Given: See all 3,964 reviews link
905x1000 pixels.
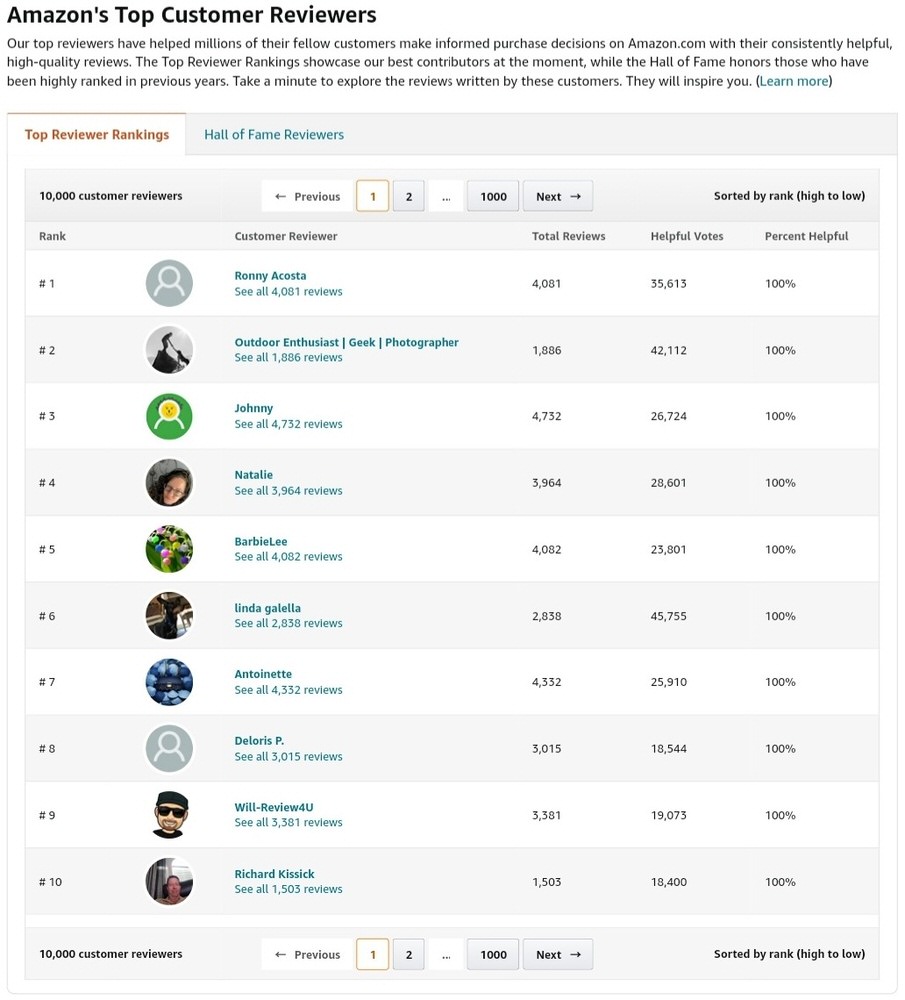Looking at the screenshot, I should [x=288, y=490].
